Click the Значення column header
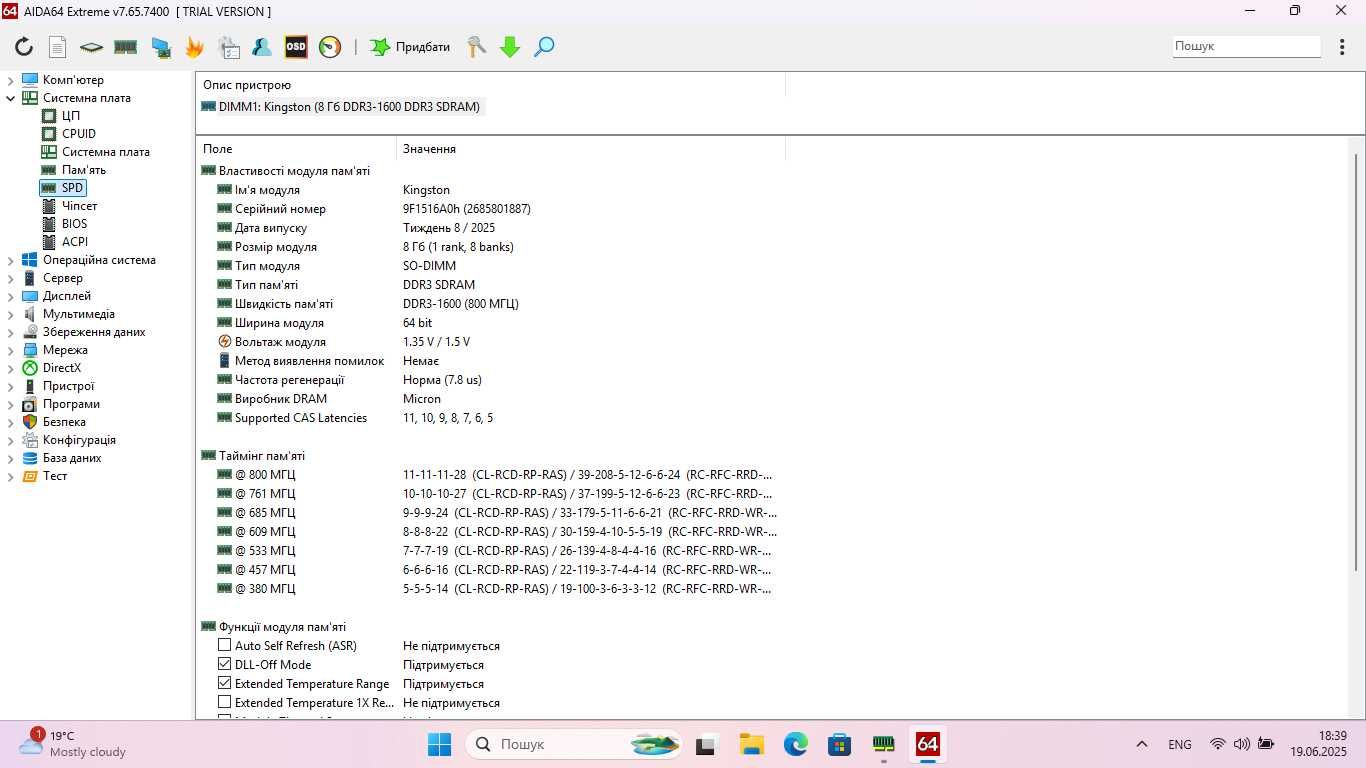 591,148
